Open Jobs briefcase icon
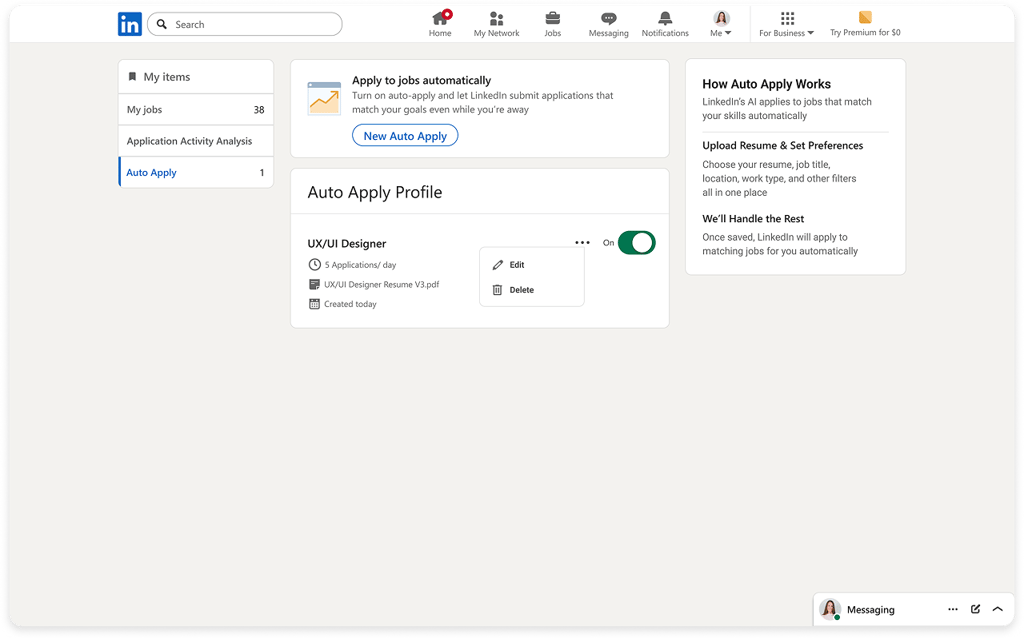This screenshot has height=638, width=1024. [552, 18]
